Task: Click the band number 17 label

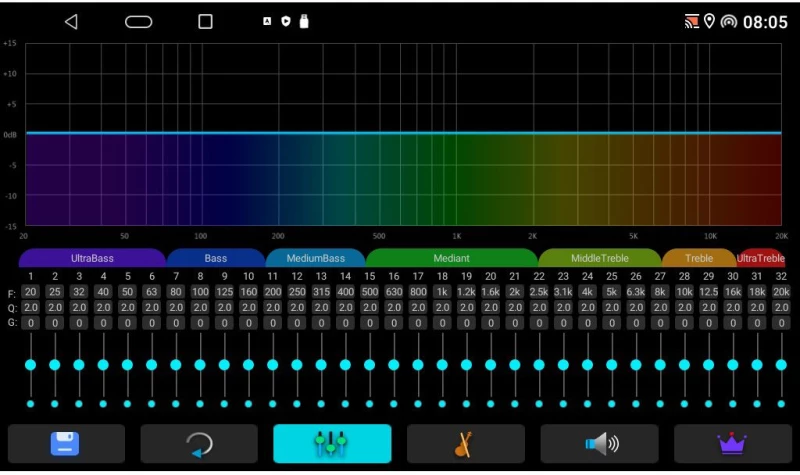Action: click(x=418, y=277)
